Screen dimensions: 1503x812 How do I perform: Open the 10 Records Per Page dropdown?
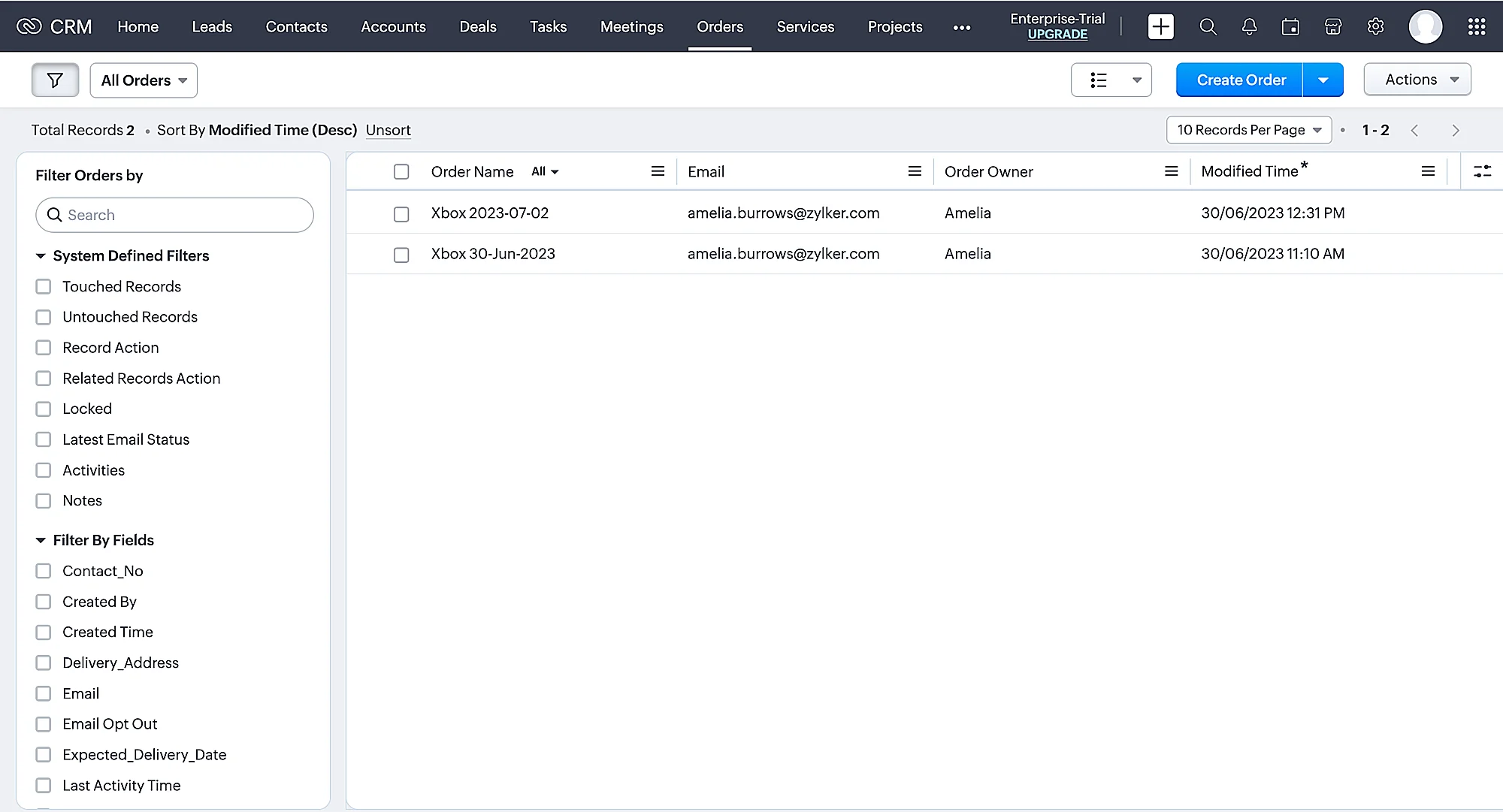pyautogui.click(x=1248, y=130)
